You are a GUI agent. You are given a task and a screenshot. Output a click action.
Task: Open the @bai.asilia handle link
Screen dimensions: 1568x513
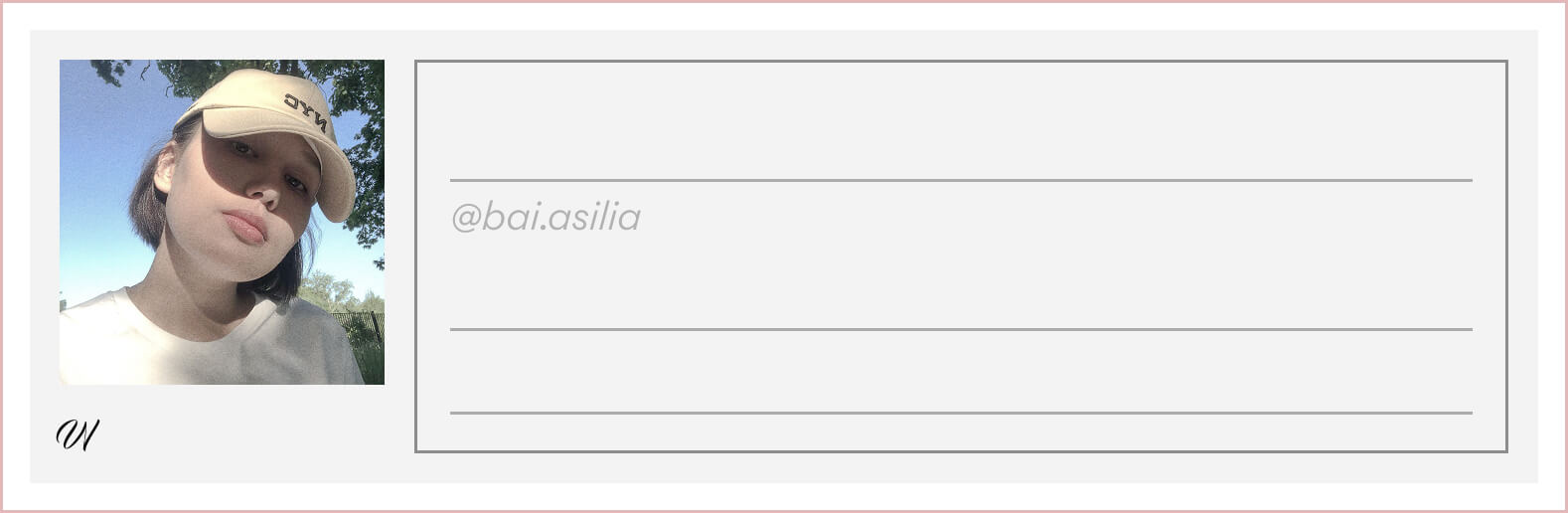(546, 217)
